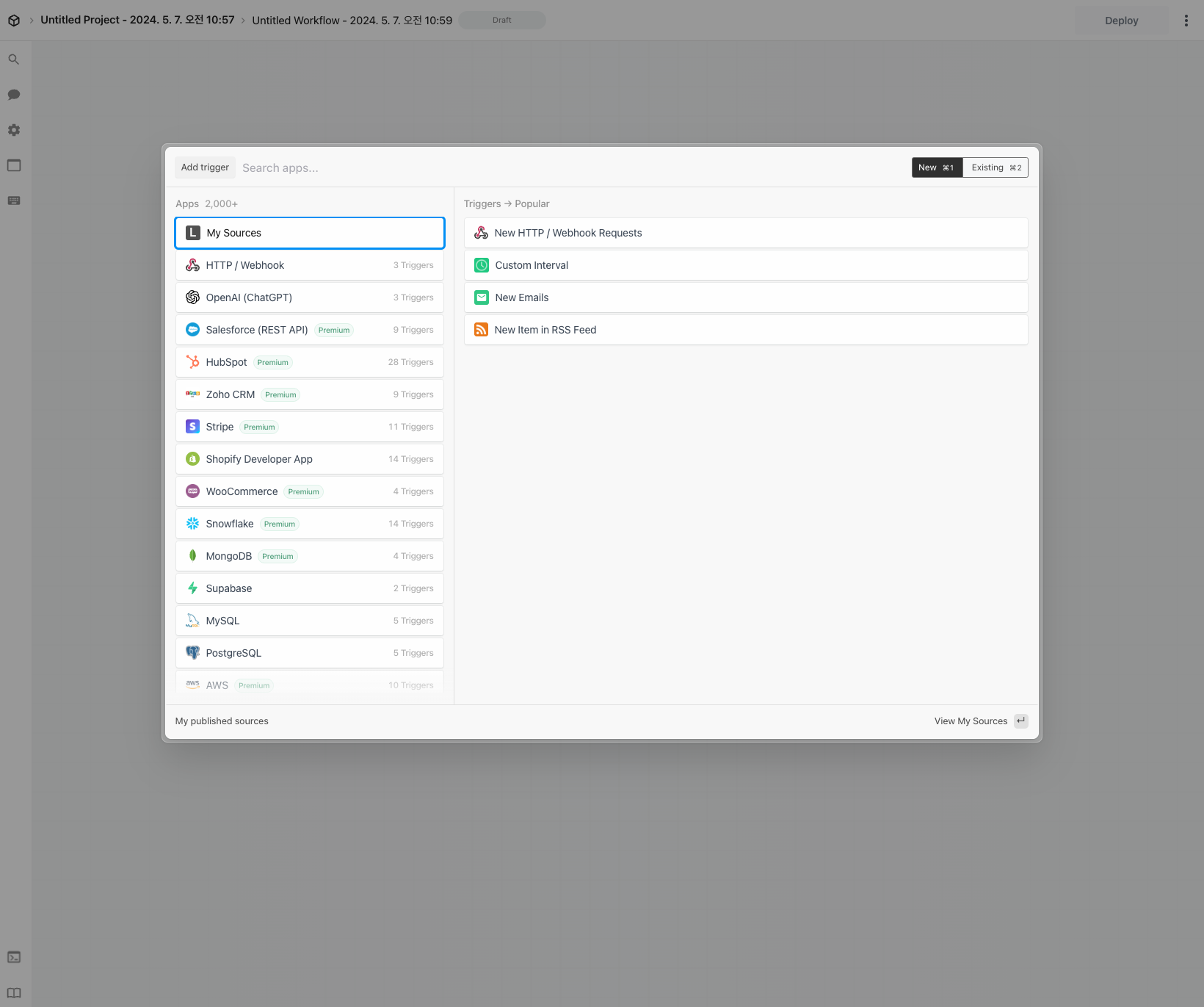The width and height of the screenshot is (1204, 1007).
Task: Open Untitled Workflow breadcrumb link
Action: [x=352, y=21]
